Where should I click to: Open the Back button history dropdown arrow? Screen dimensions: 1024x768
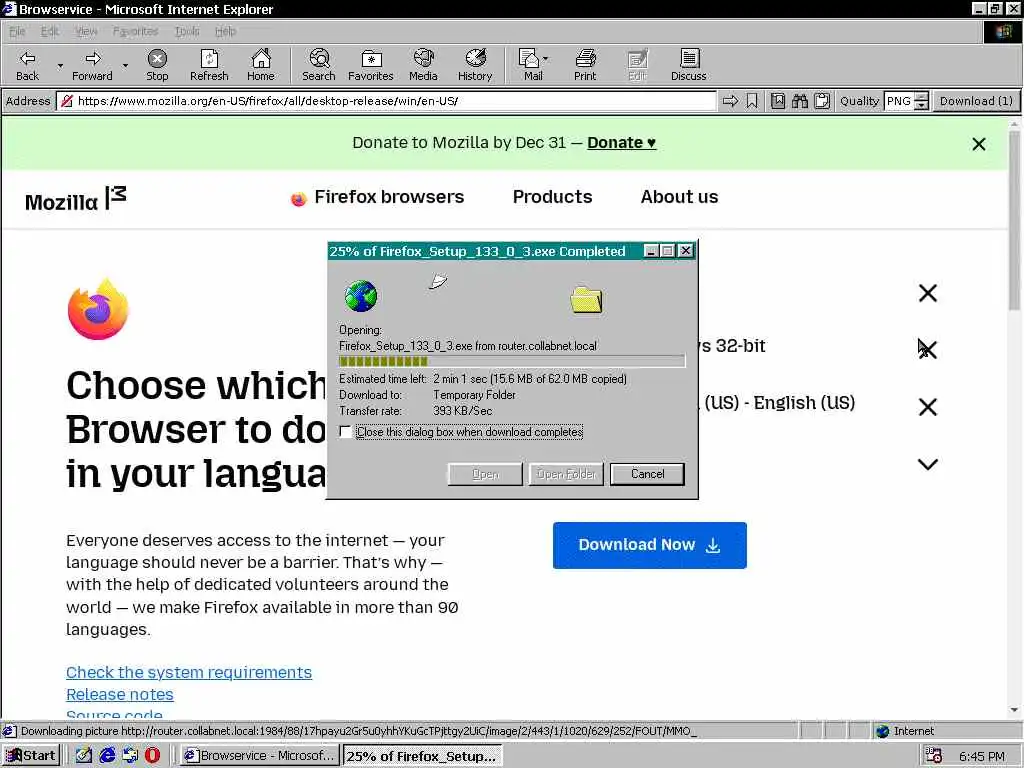coord(60,65)
